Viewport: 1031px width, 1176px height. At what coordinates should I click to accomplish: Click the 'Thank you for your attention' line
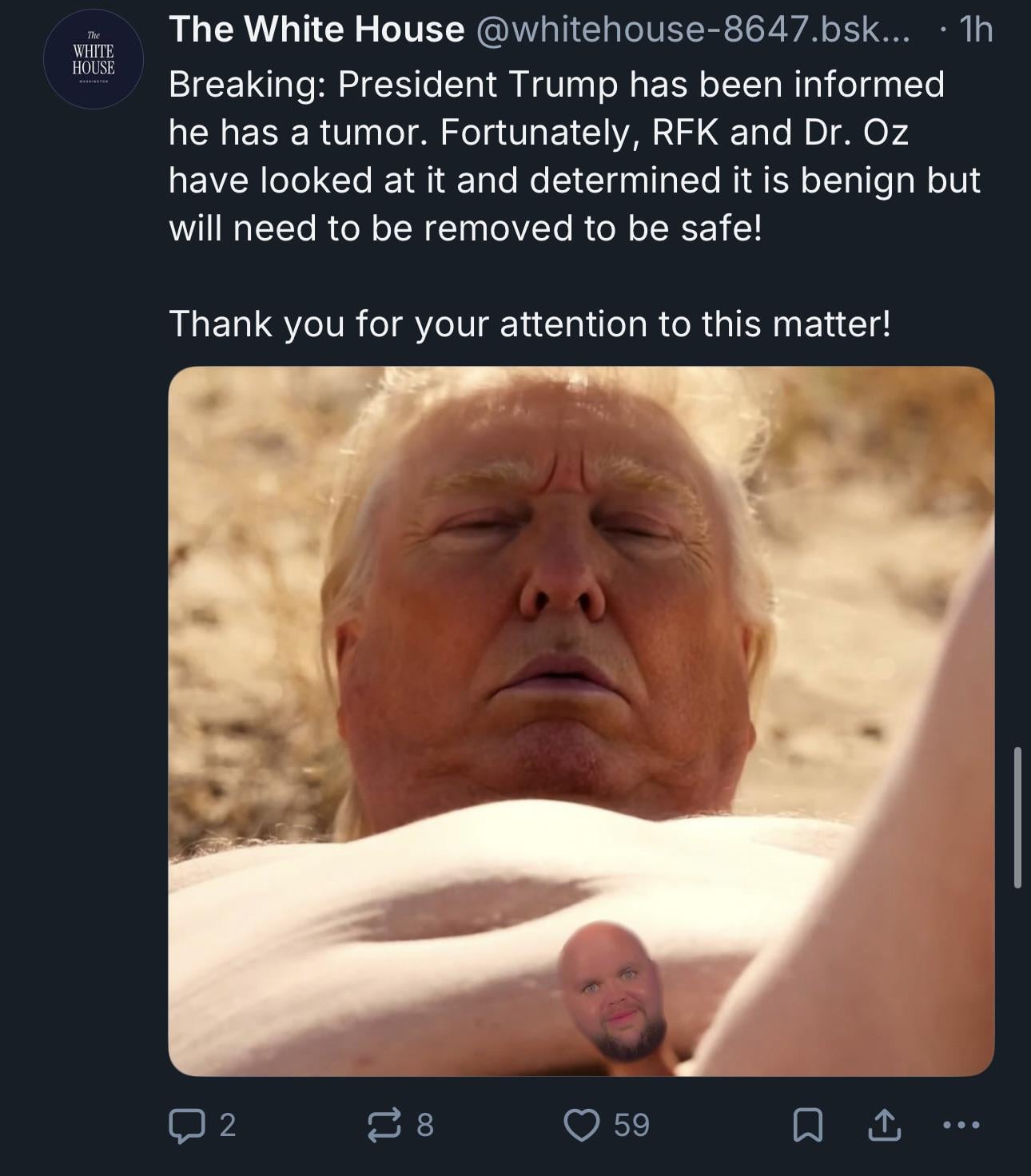pyautogui.click(x=529, y=324)
